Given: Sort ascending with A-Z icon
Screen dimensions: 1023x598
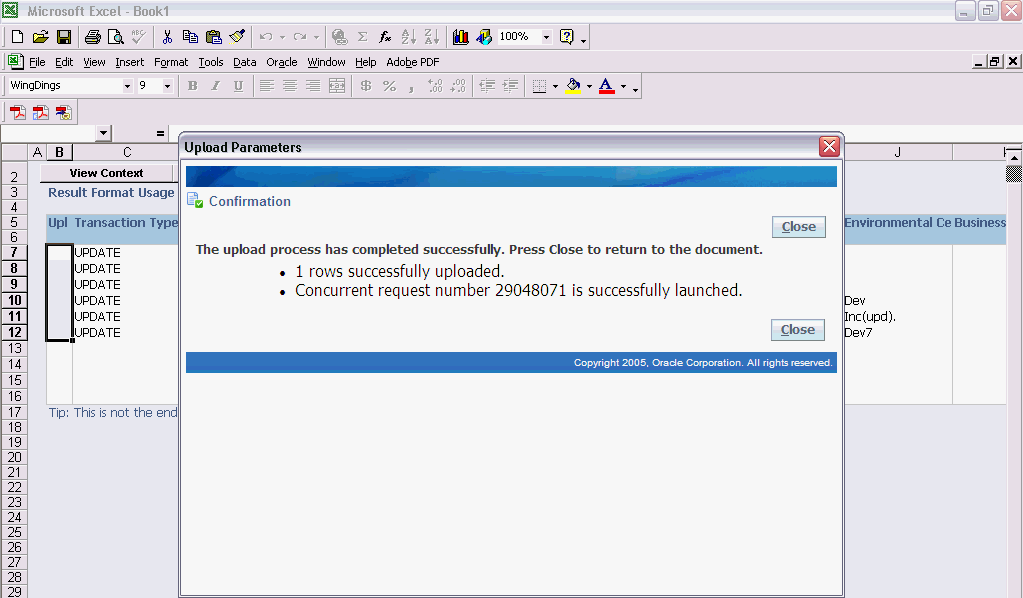Looking at the screenshot, I should [x=408, y=37].
